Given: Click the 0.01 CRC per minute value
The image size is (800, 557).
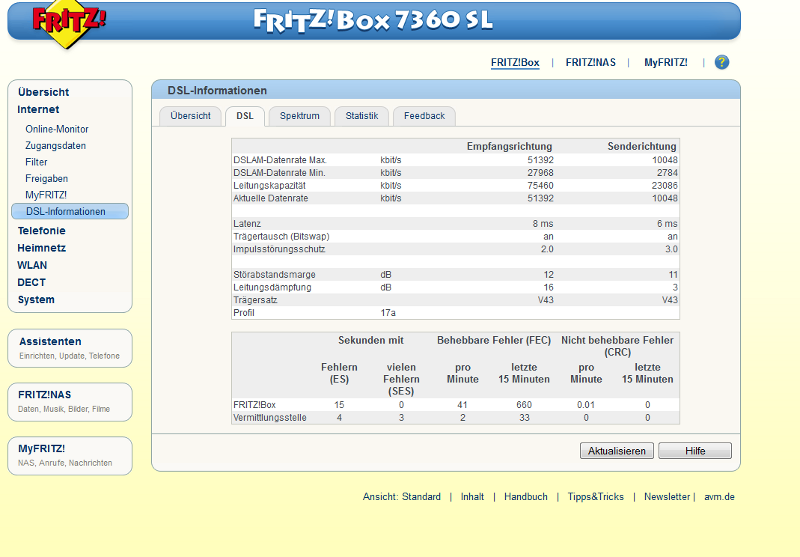Looking at the screenshot, I should pos(586,405).
